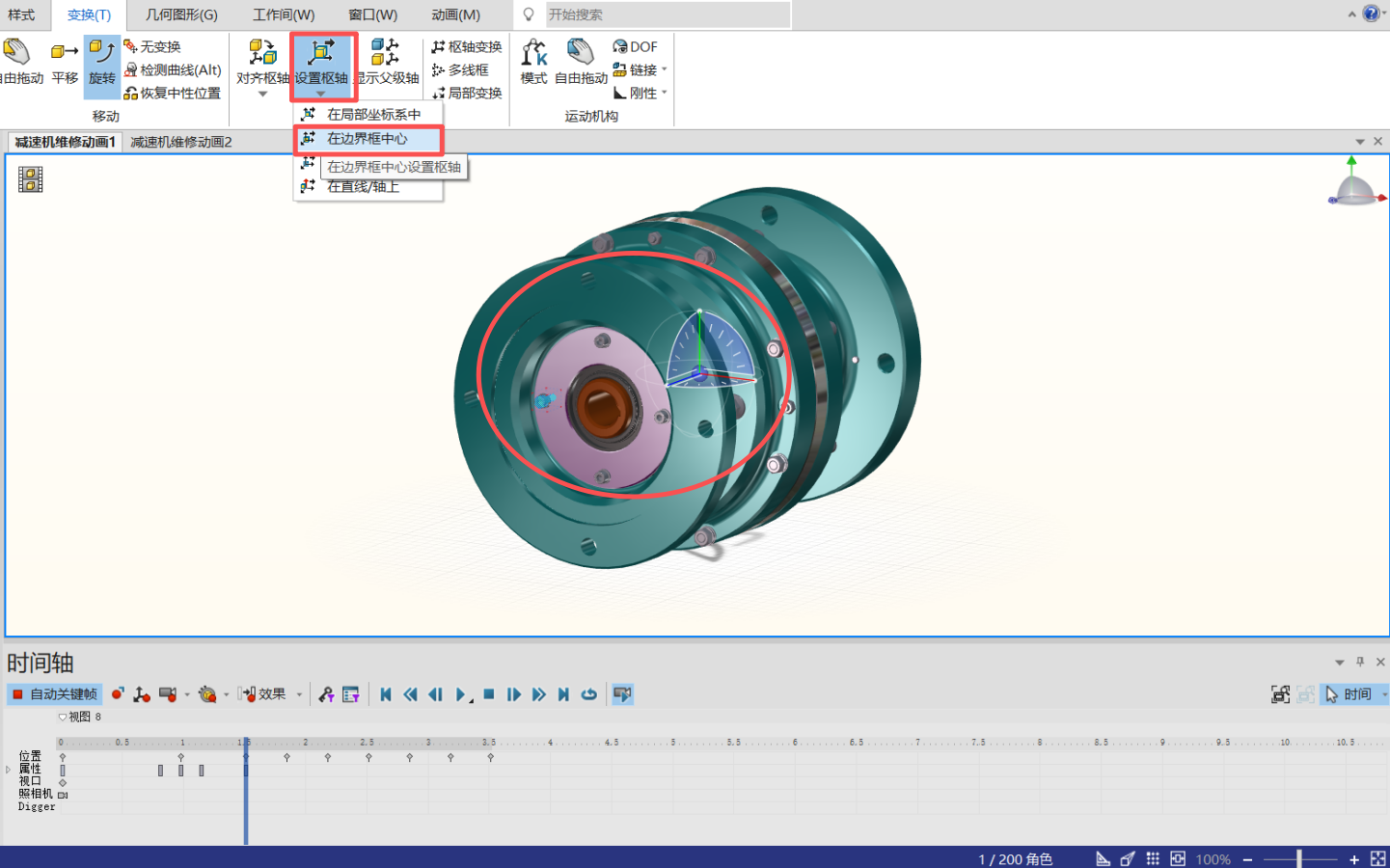Click the plus button to zoom in
The height and width of the screenshot is (868, 1390).
click(1354, 858)
